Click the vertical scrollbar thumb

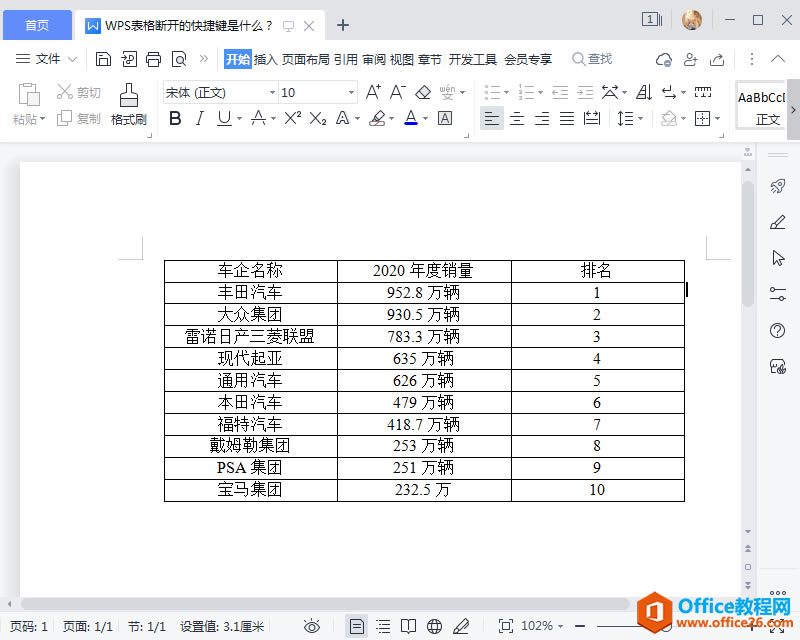point(748,244)
